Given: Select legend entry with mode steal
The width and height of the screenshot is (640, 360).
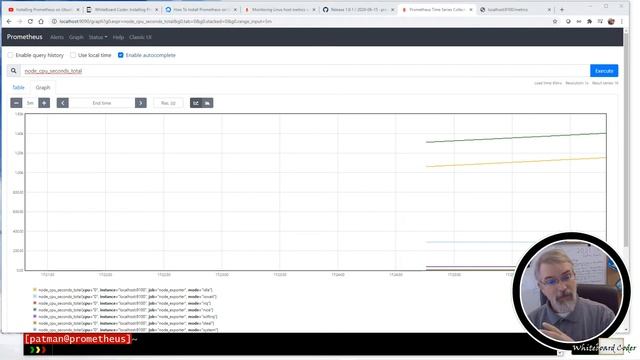Looking at the screenshot, I should (x=123, y=323).
